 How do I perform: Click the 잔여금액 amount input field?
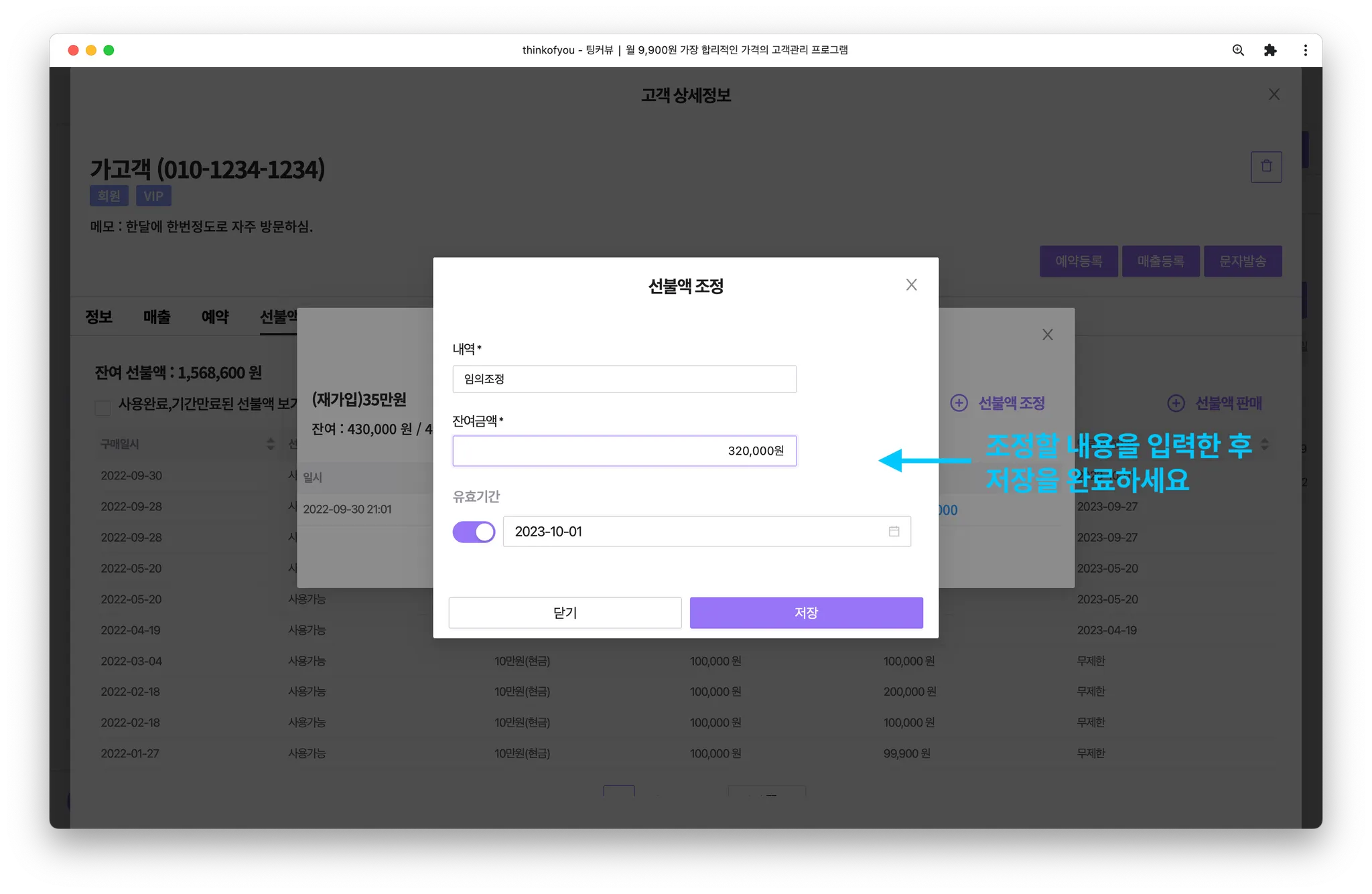(624, 451)
